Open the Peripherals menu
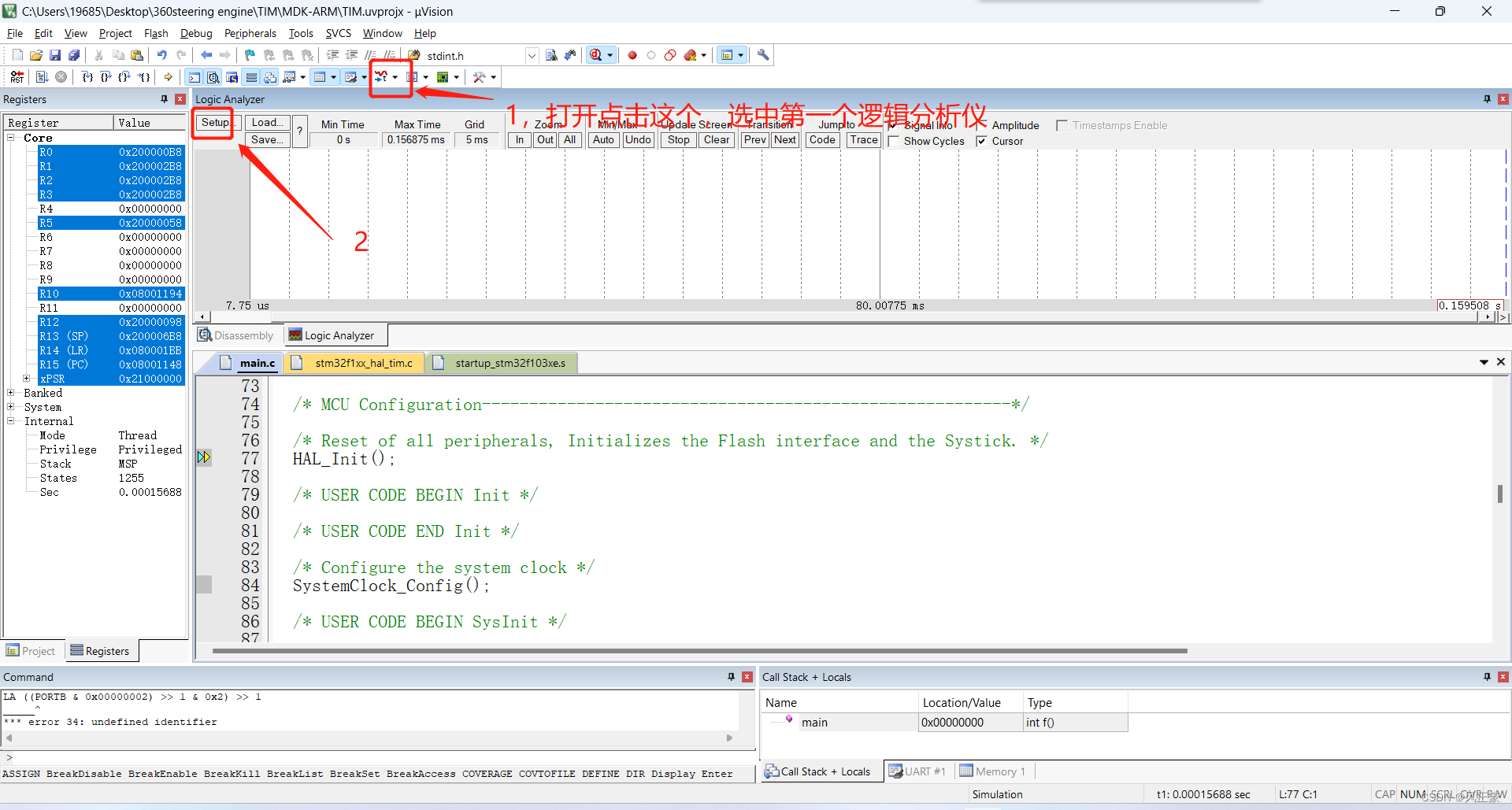 coord(250,33)
